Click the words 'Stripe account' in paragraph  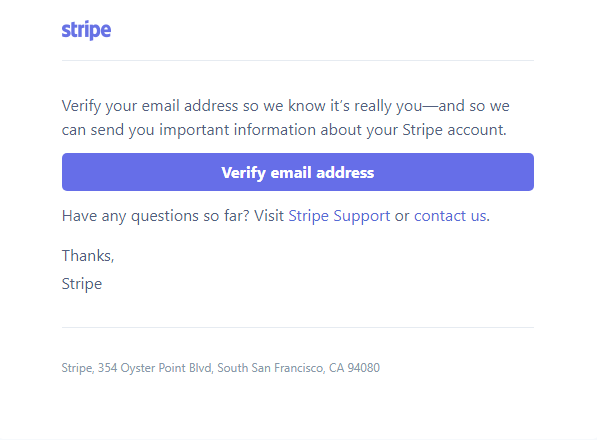[453, 130]
